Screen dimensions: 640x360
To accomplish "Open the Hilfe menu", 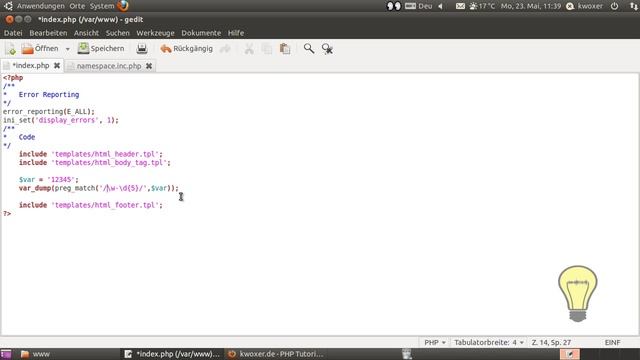I will (236, 33).
